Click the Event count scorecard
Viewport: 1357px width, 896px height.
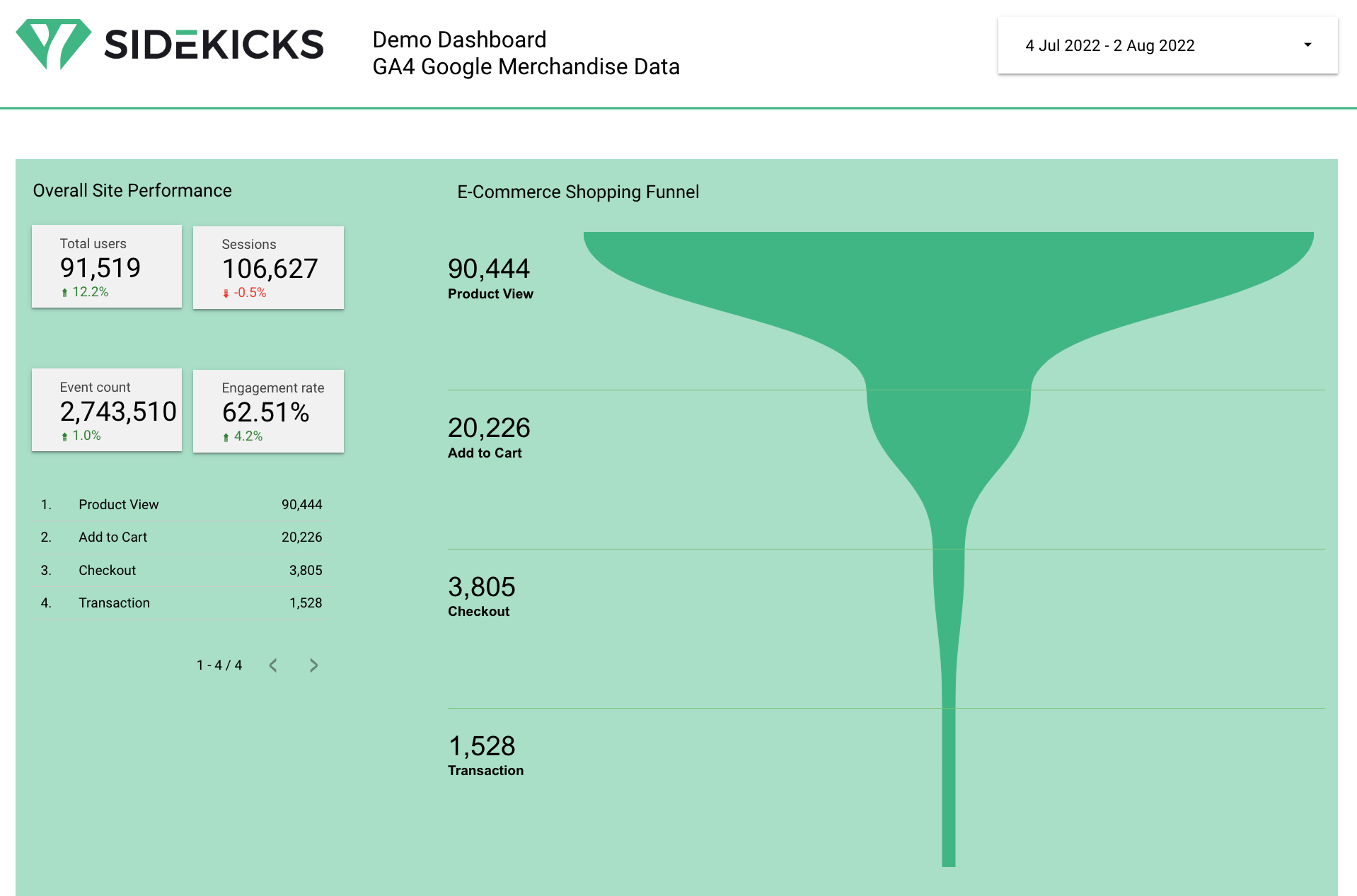click(106, 410)
